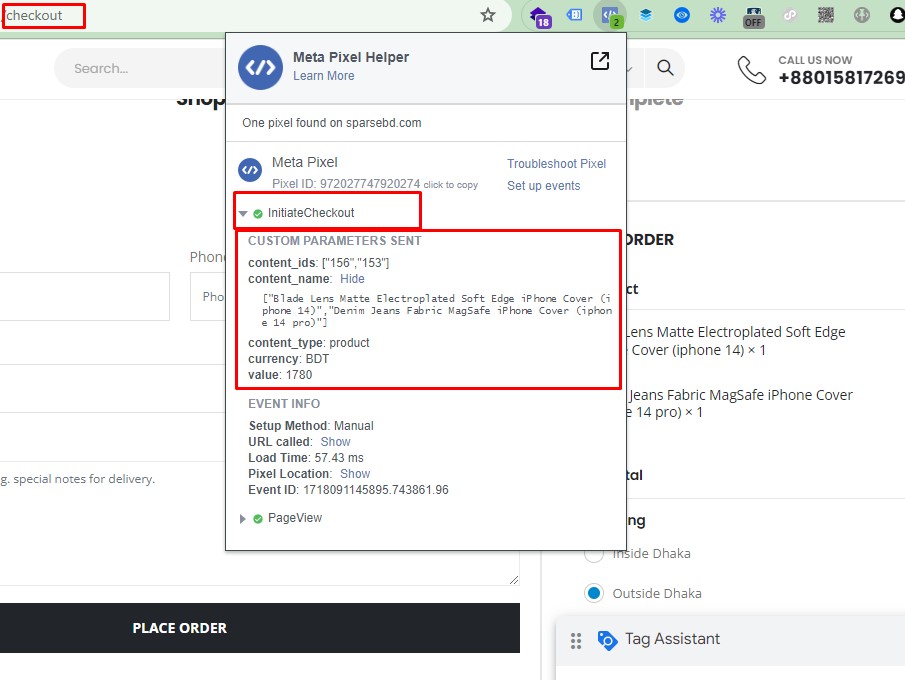The height and width of the screenshot is (680, 905).
Task: Hide the content_name parameter value
Action: point(352,279)
